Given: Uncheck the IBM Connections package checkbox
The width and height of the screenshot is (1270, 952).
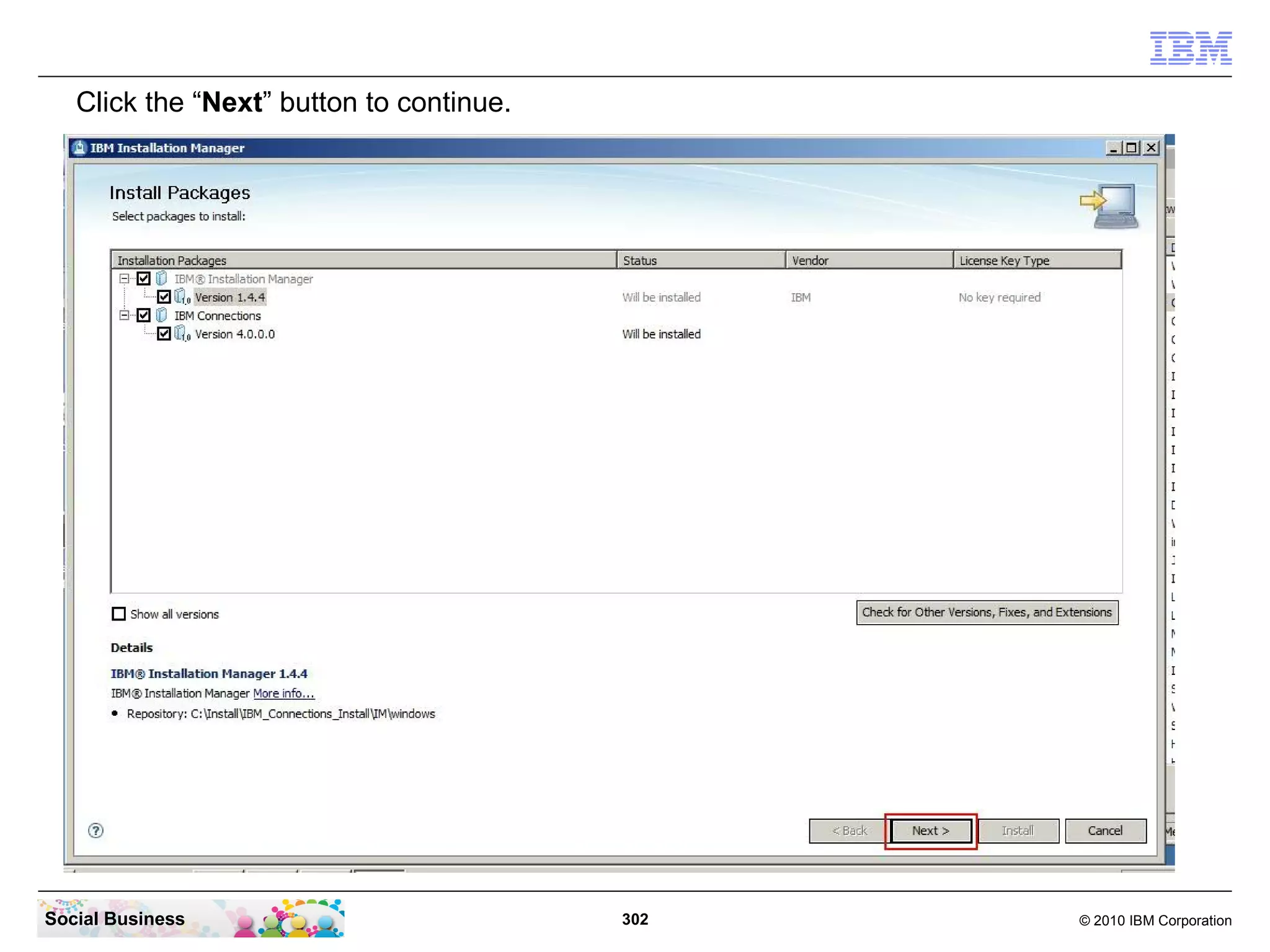Looking at the screenshot, I should (x=143, y=315).
